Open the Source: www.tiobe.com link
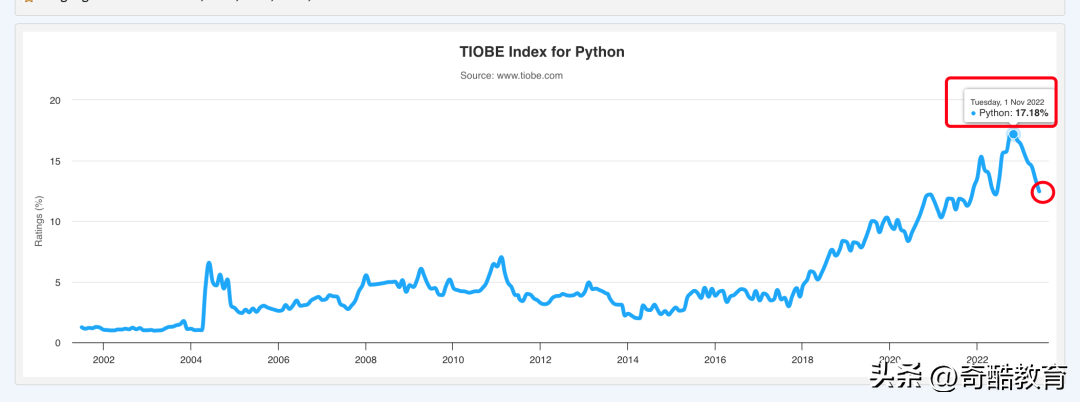 tap(511, 76)
